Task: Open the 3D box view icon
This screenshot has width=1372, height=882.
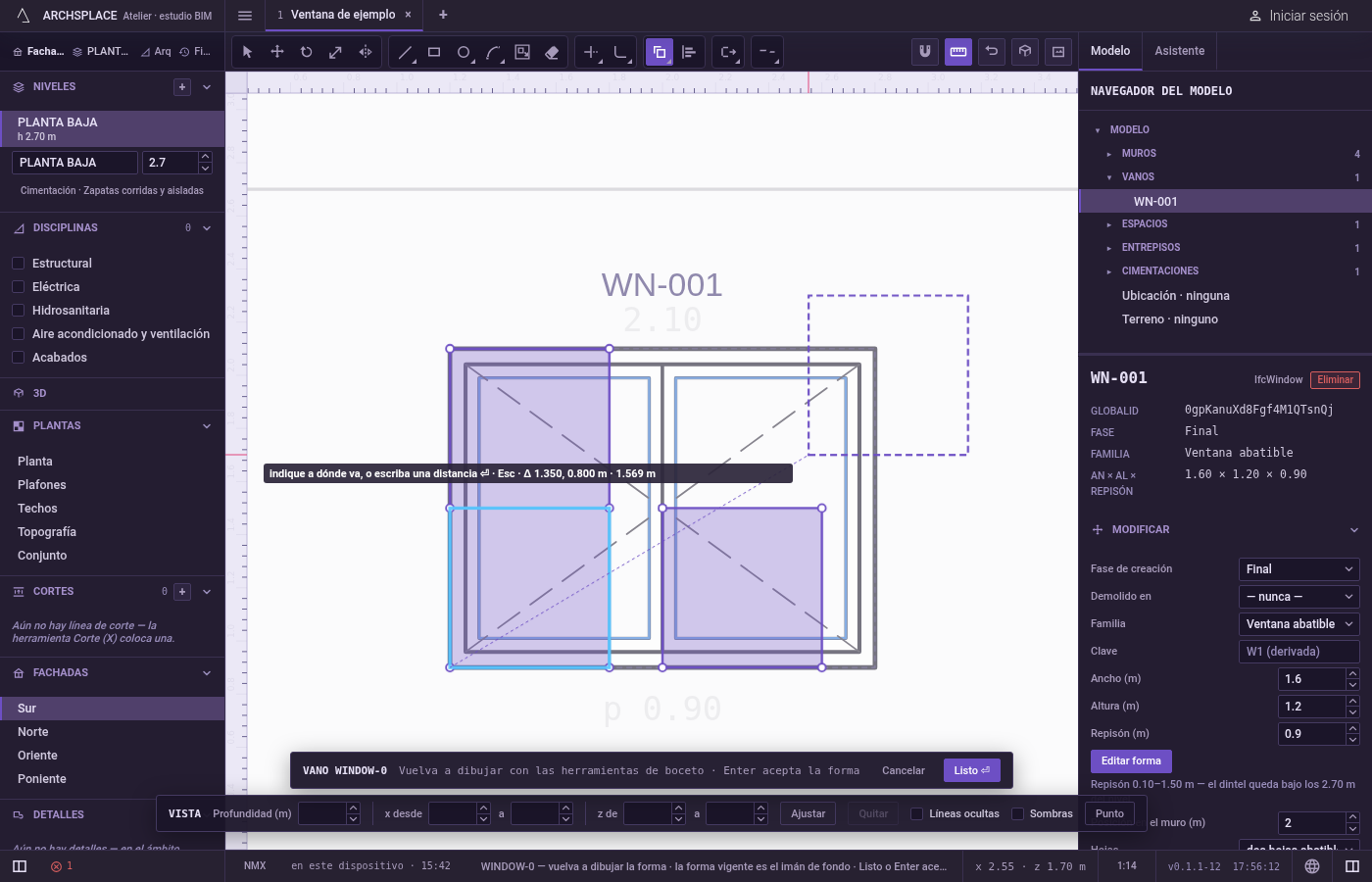Action: click(x=1025, y=52)
